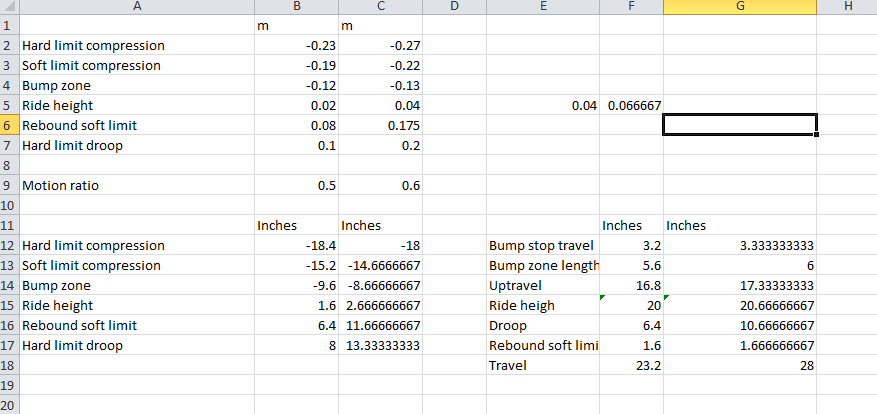The image size is (877, 414).
Task: Select column C header
Action: click(380, 7)
